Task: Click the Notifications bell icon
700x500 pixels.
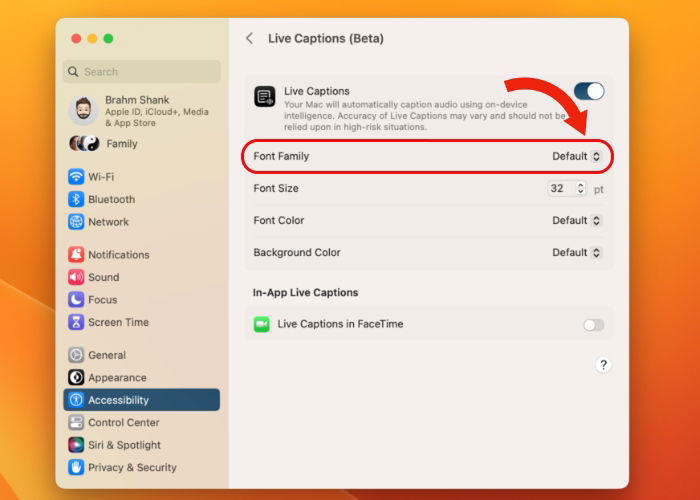Action: click(76, 254)
